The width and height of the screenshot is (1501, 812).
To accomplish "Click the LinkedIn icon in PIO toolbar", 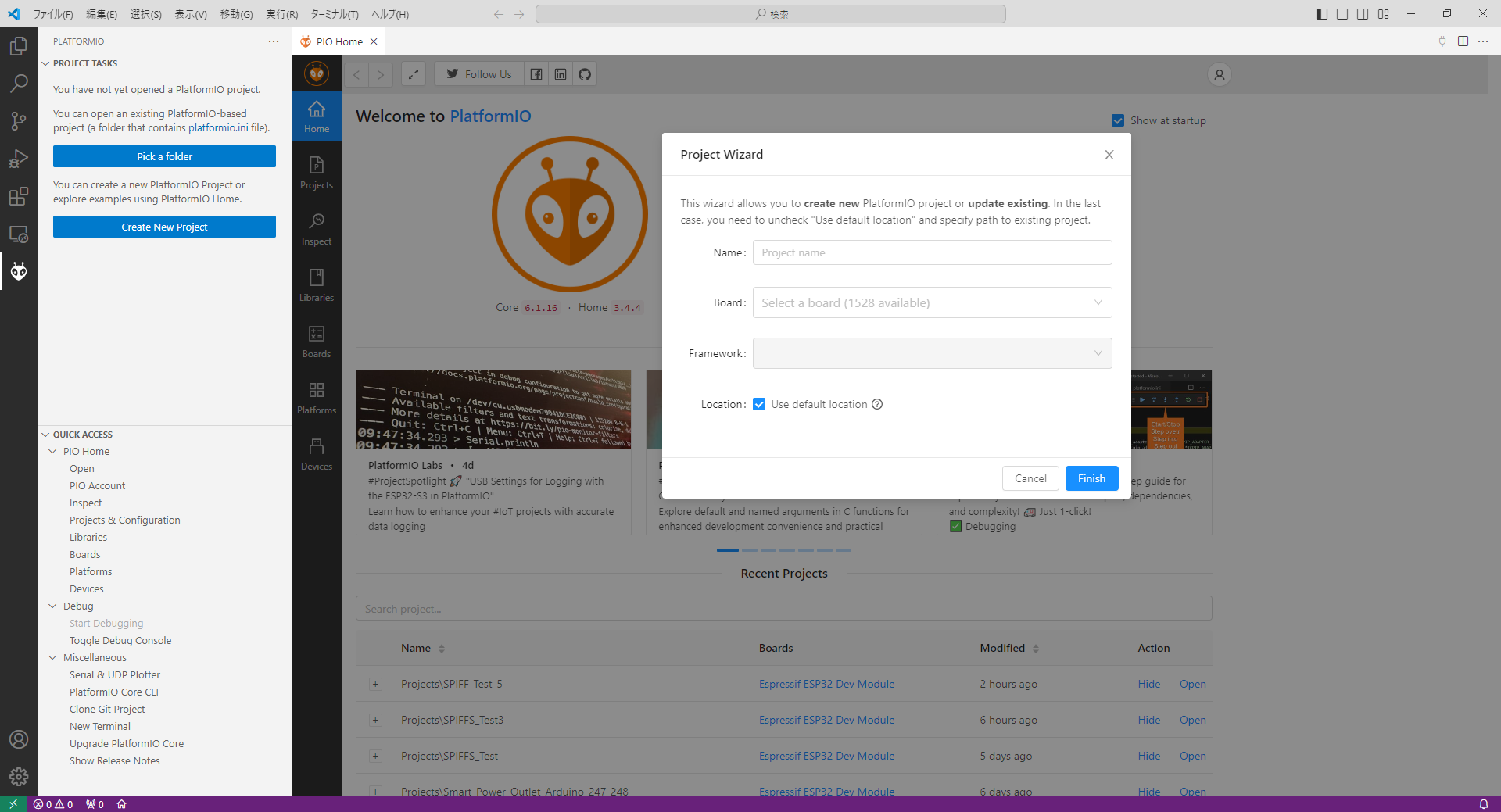I will tap(561, 74).
